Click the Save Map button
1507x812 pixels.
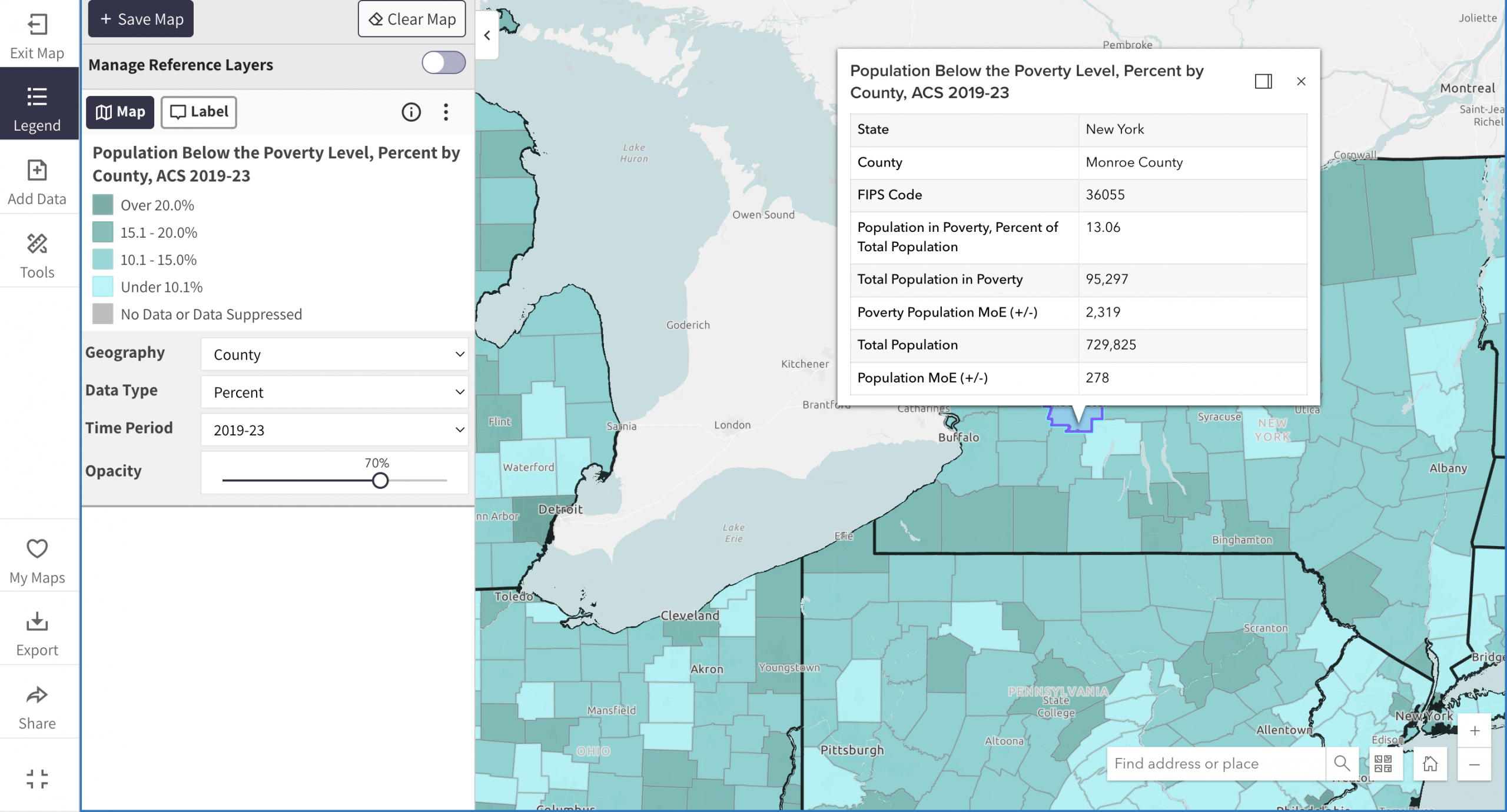tap(141, 19)
